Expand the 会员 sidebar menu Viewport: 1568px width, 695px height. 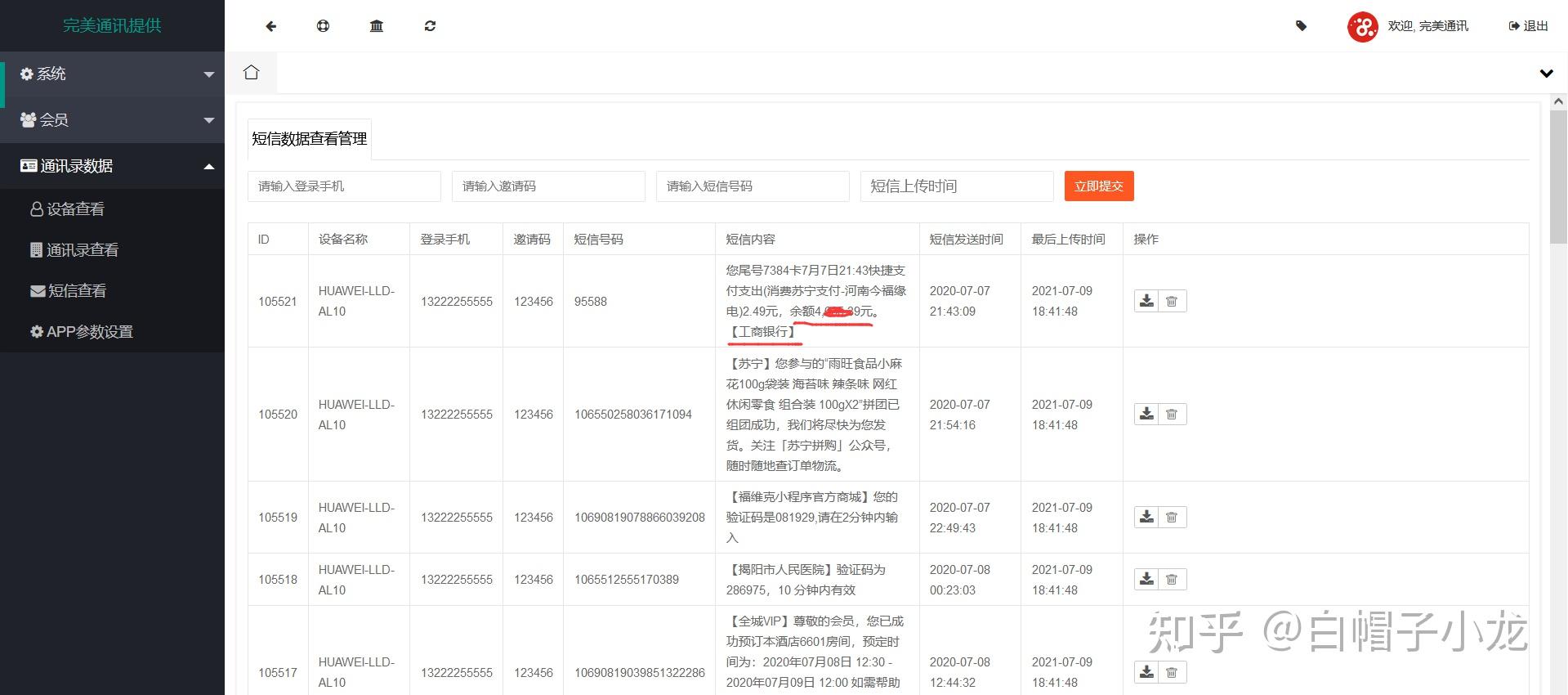(112, 120)
